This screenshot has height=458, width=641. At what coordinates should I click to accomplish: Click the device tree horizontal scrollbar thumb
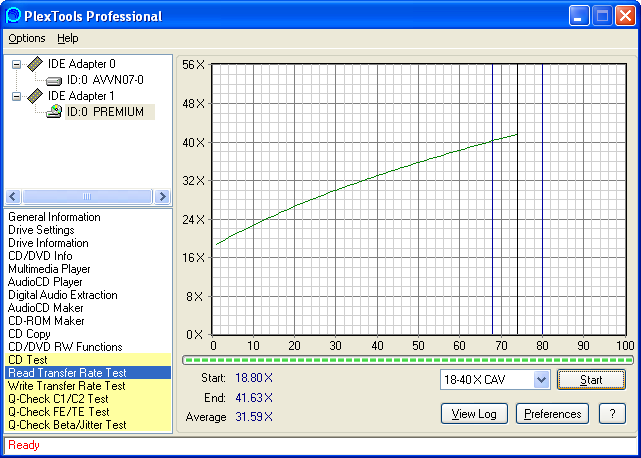click(x=87, y=197)
